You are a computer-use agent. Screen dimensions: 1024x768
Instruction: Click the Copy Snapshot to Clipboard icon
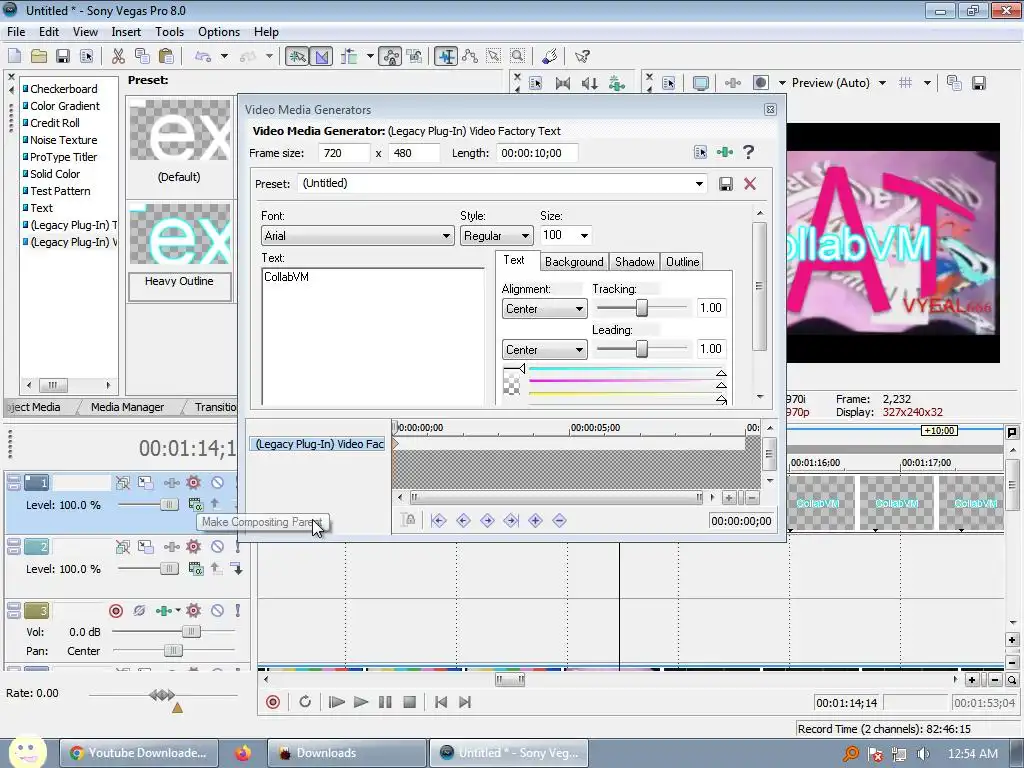click(x=954, y=83)
